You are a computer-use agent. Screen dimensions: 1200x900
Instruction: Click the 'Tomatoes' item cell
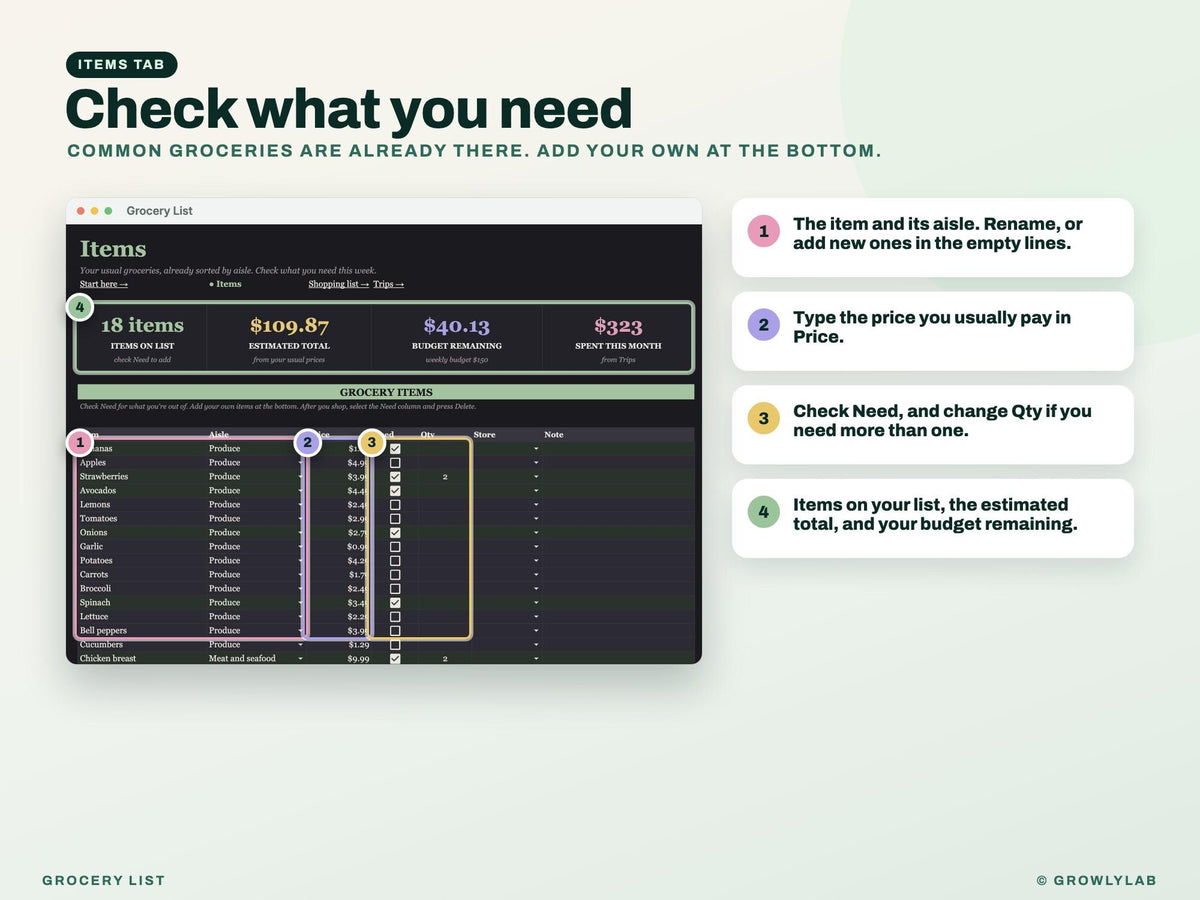142,519
